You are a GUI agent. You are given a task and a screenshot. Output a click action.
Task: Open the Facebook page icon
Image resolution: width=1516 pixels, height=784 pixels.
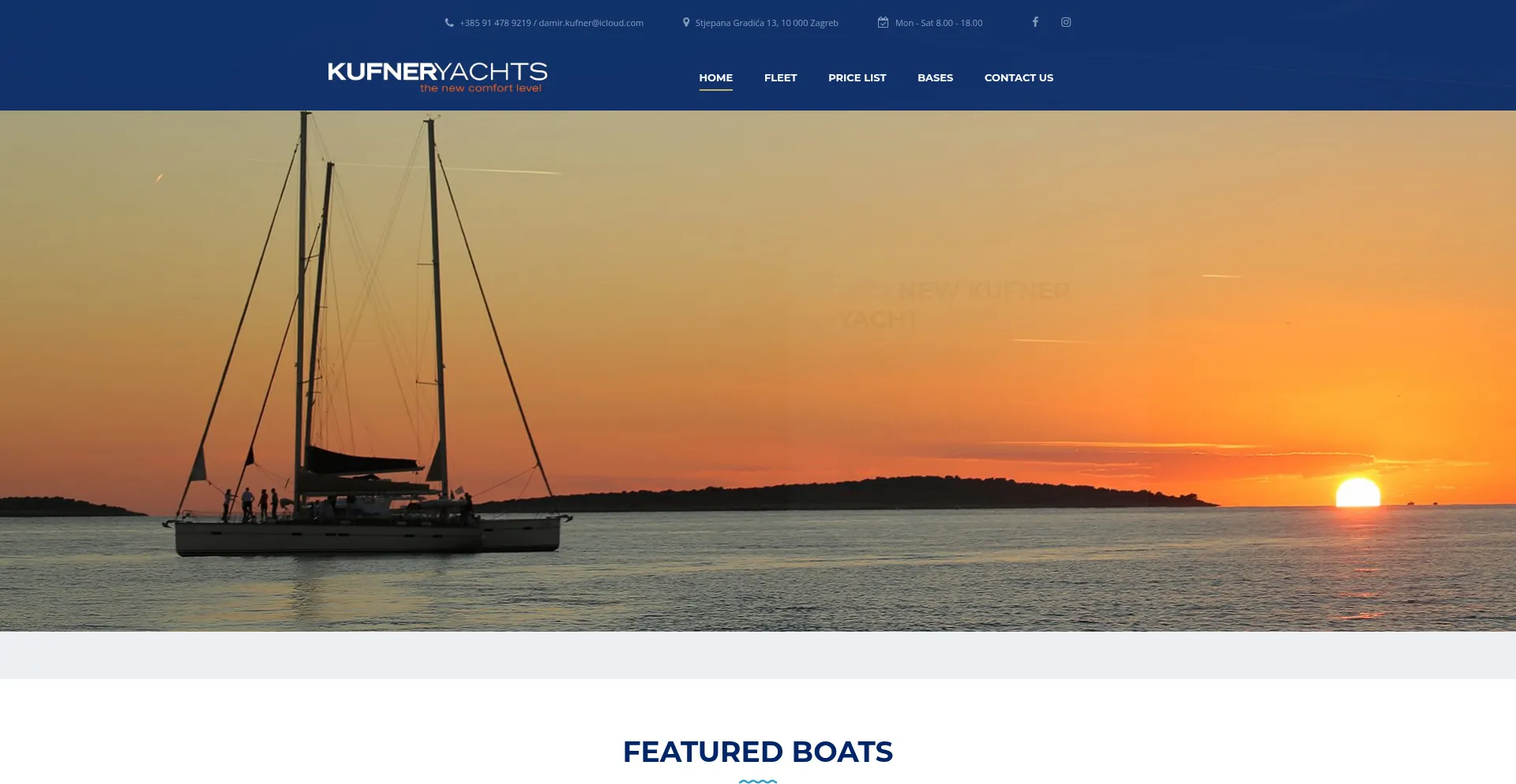pos(1035,22)
